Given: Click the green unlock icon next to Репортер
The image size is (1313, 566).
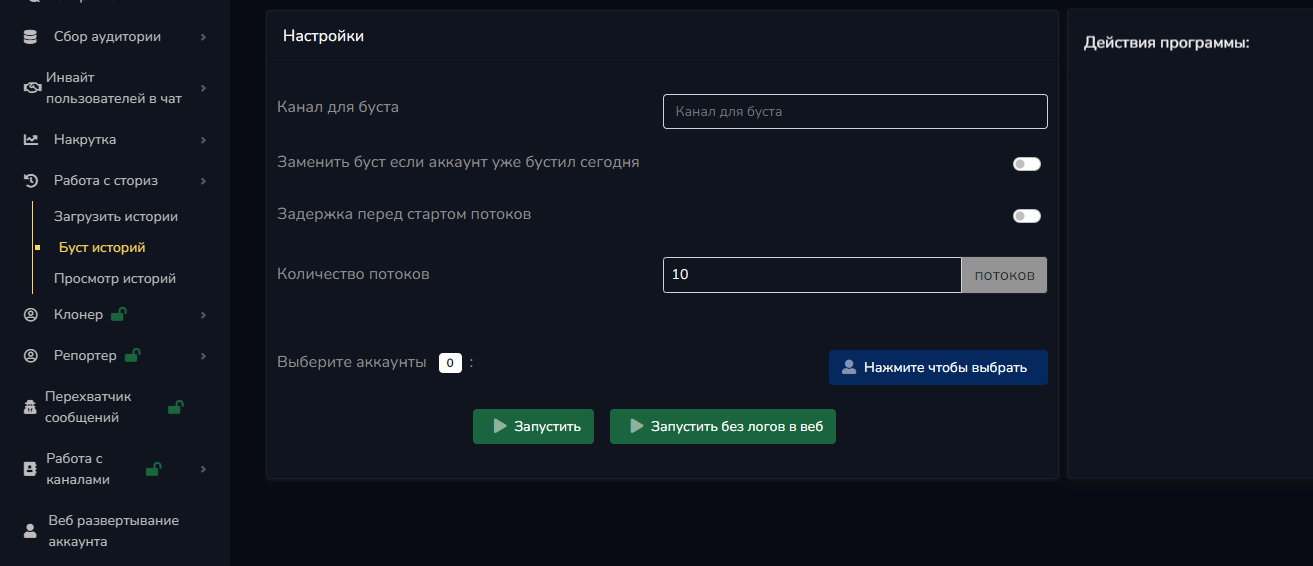Looking at the screenshot, I should (x=132, y=355).
